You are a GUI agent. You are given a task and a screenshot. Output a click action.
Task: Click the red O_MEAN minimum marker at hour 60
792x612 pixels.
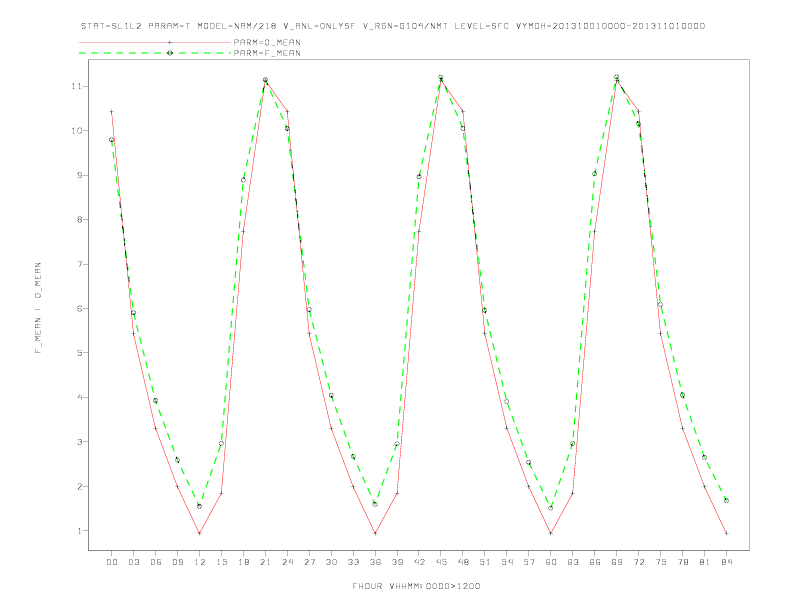[x=551, y=533]
